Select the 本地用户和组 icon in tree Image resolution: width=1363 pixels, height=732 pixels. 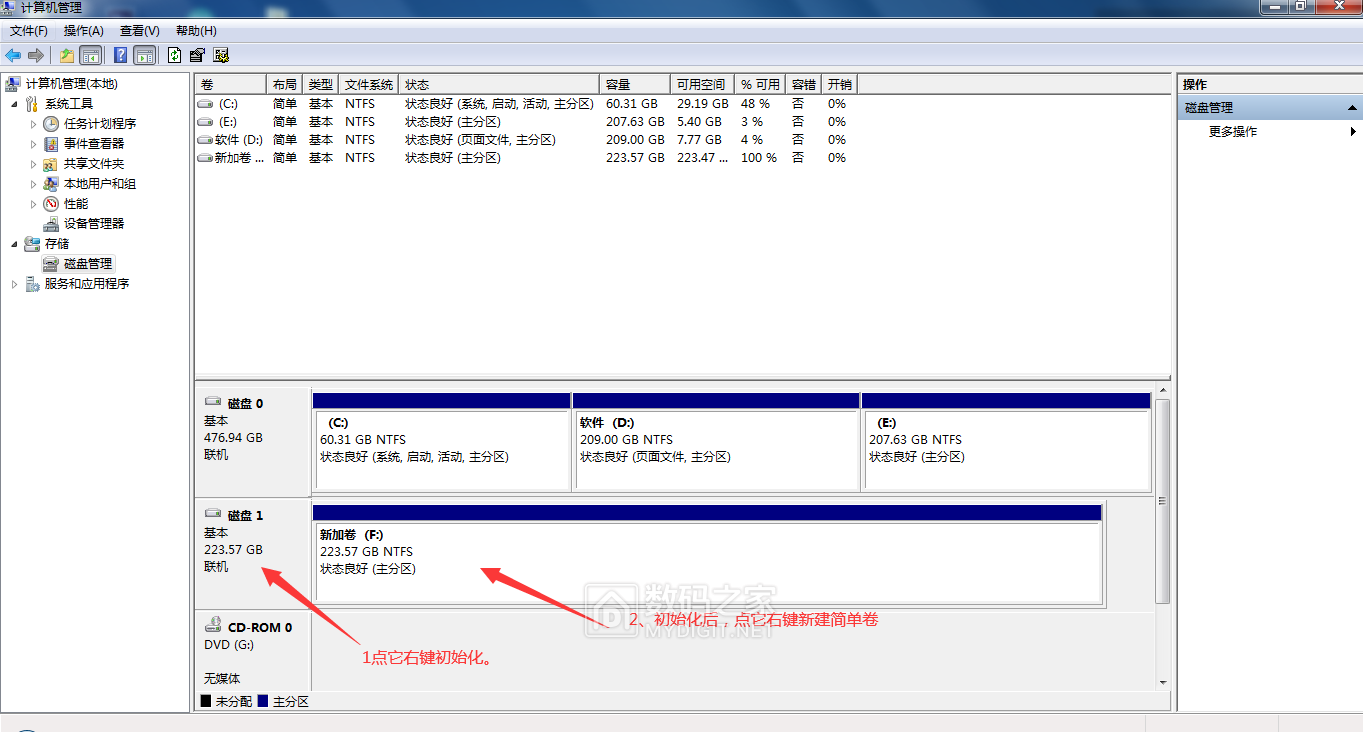(x=51, y=184)
